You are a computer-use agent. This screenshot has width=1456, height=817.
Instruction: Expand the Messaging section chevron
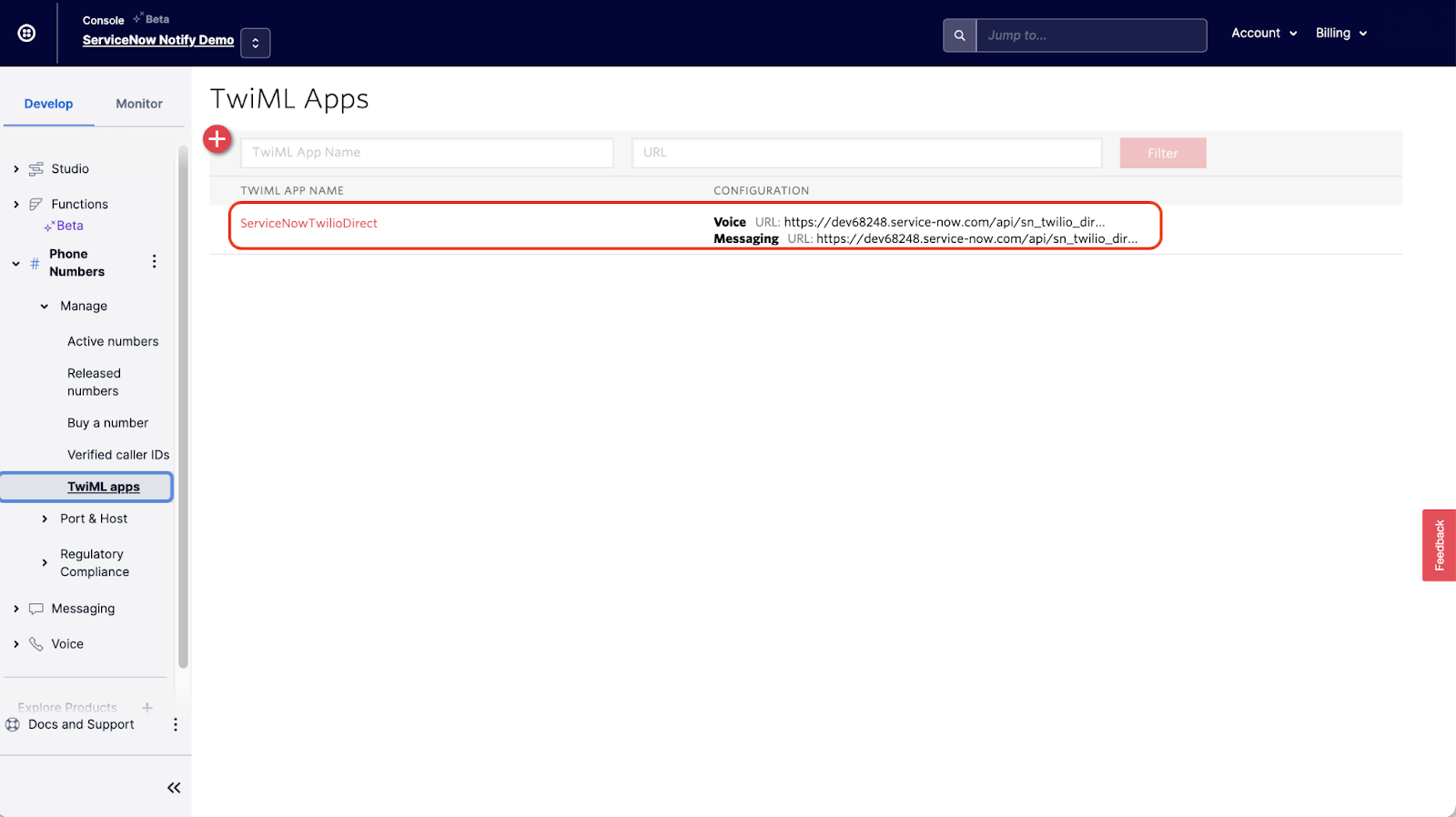point(16,609)
